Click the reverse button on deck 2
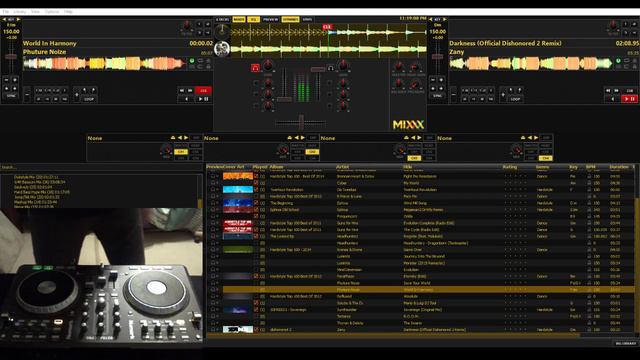Image resolution: width=640 pixels, height=360 pixels. pos(612,99)
